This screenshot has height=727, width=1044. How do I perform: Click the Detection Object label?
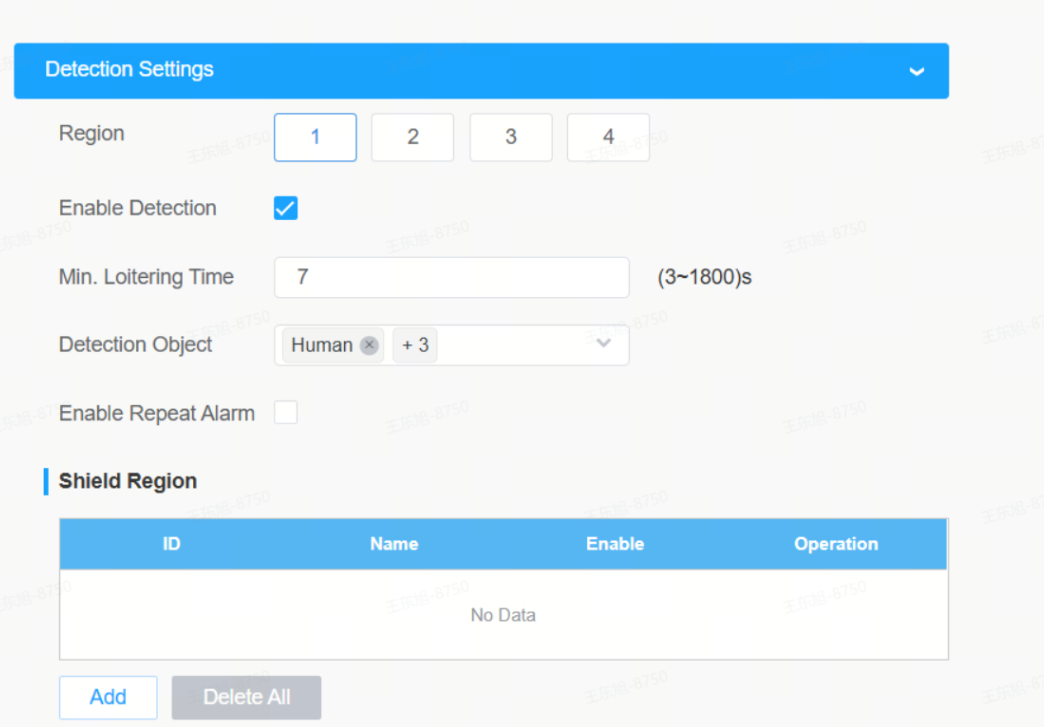pos(136,345)
